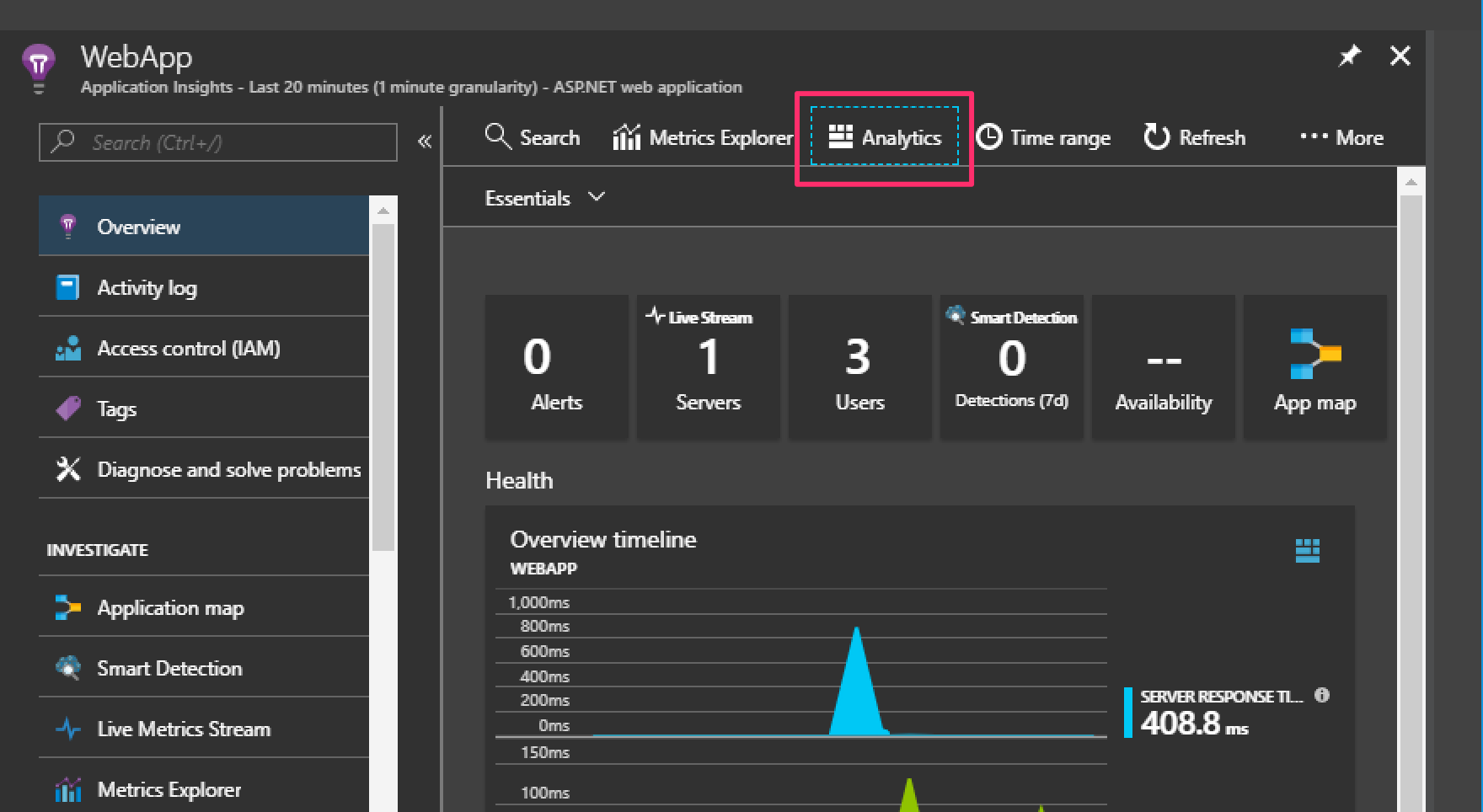Viewport: 1483px width, 812px height.
Task: Open the More ellipsis menu
Action: 1341,136
